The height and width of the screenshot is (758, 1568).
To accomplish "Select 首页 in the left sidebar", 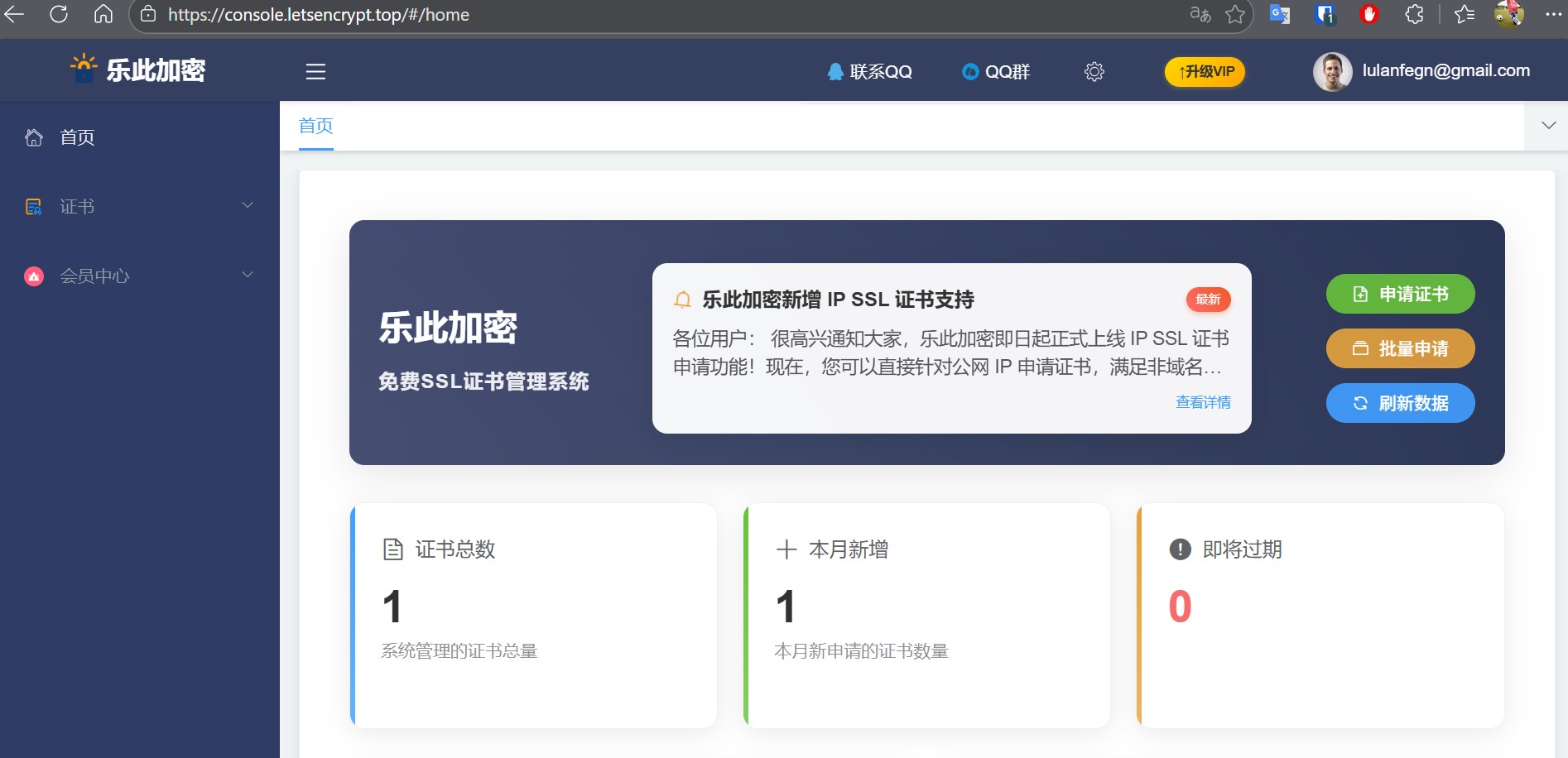I will click(x=77, y=137).
